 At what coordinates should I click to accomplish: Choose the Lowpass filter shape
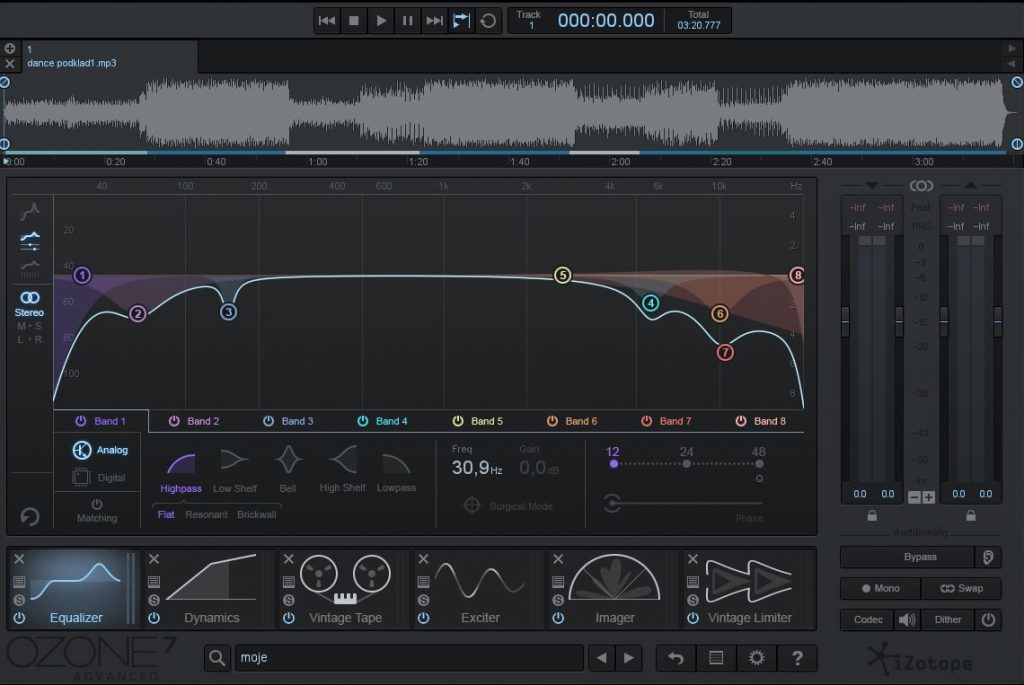(x=396, y=471)
